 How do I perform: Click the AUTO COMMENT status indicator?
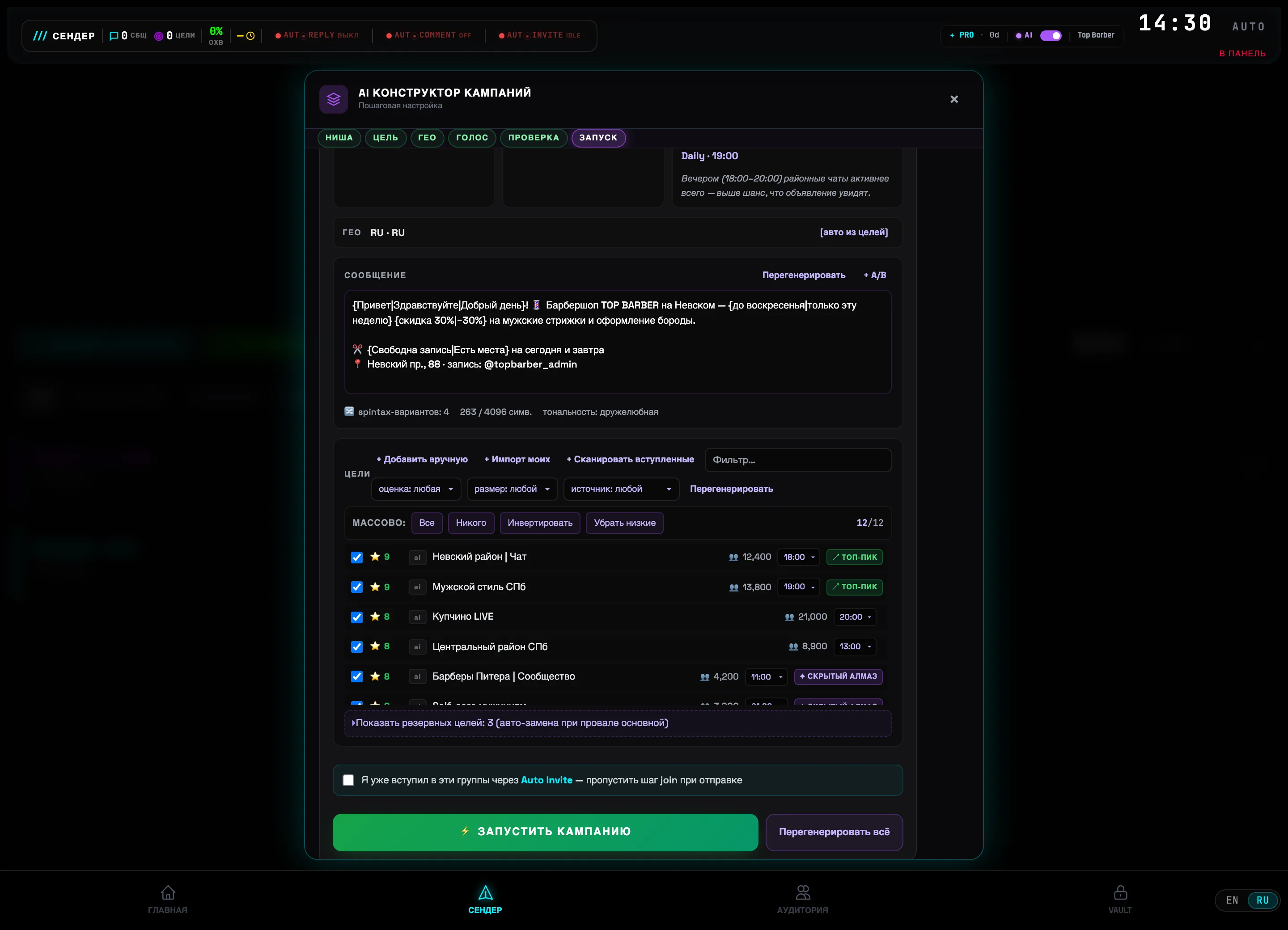click(x=429, y=35)
